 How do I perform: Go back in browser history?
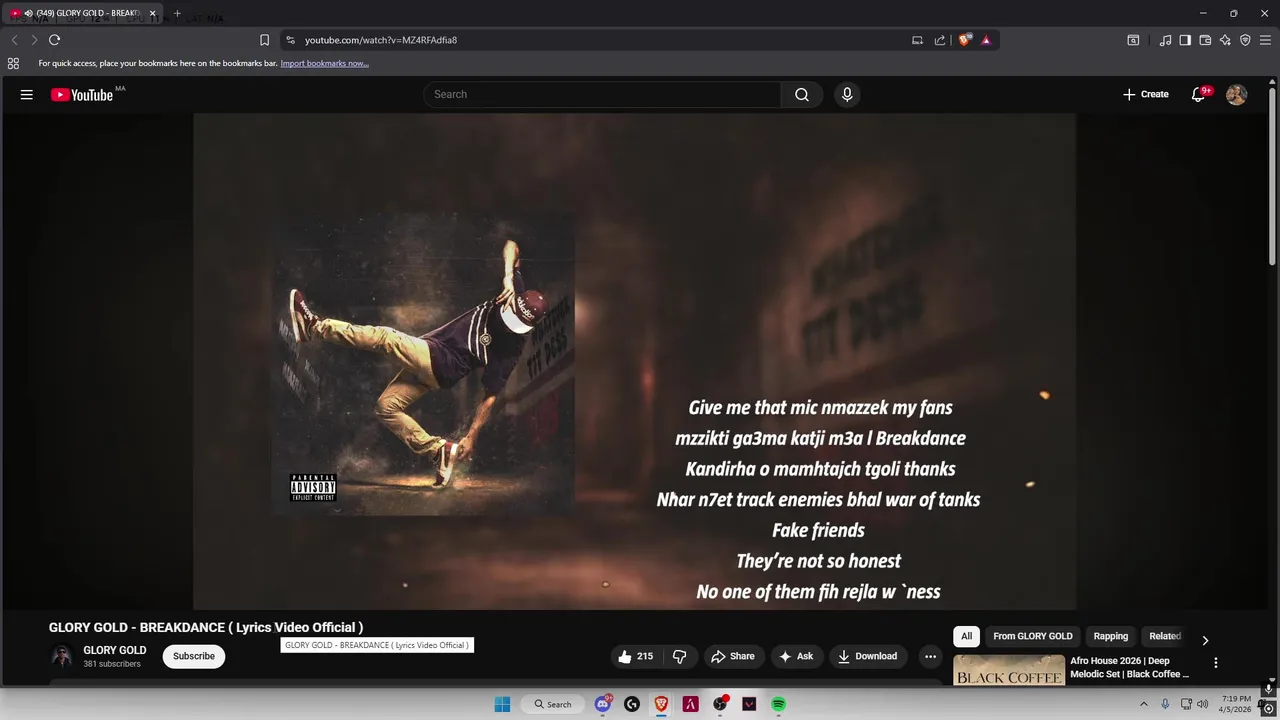(14, 40)
